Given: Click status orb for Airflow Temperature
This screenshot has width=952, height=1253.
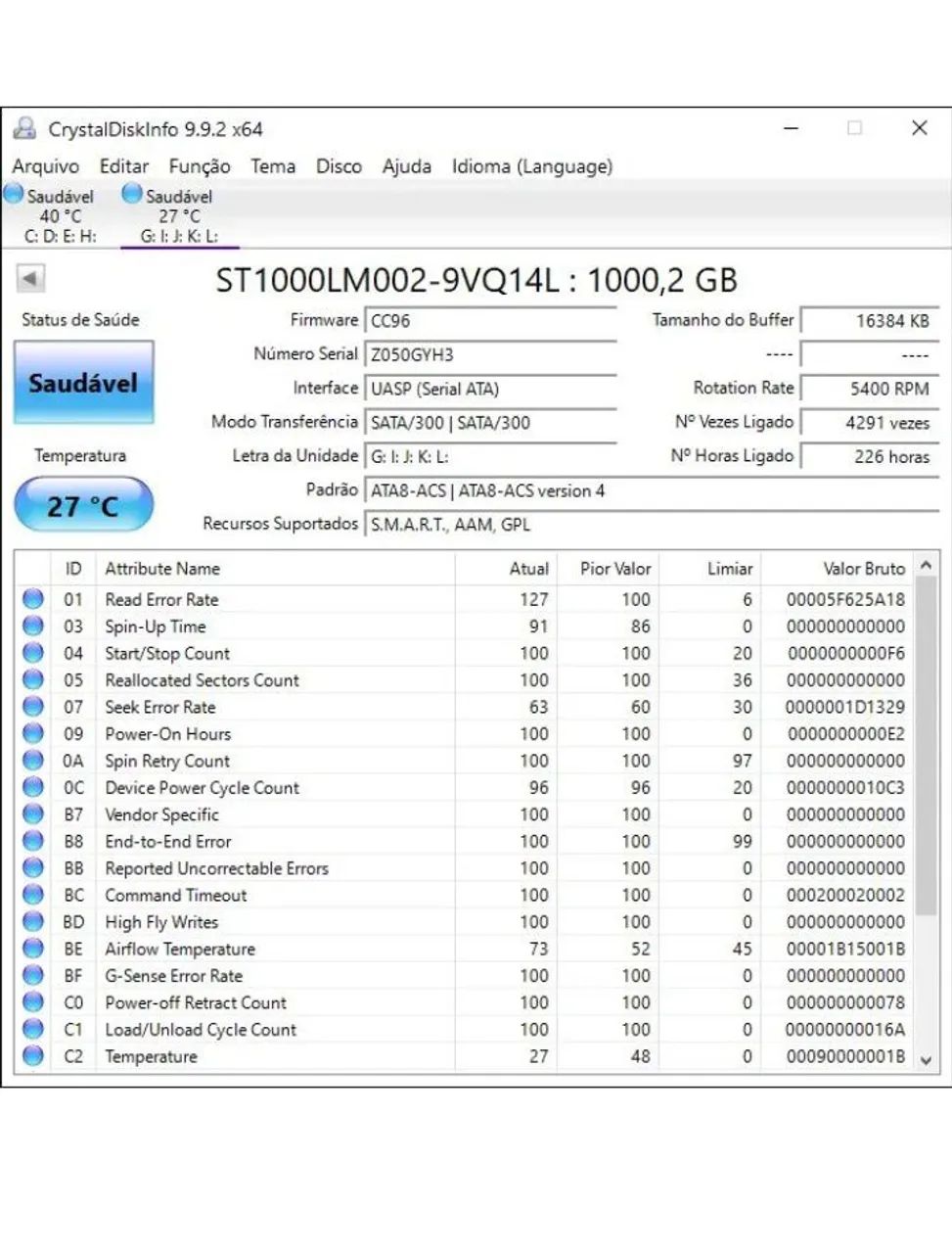Looking at the screenshot, I should pos(33,949).
